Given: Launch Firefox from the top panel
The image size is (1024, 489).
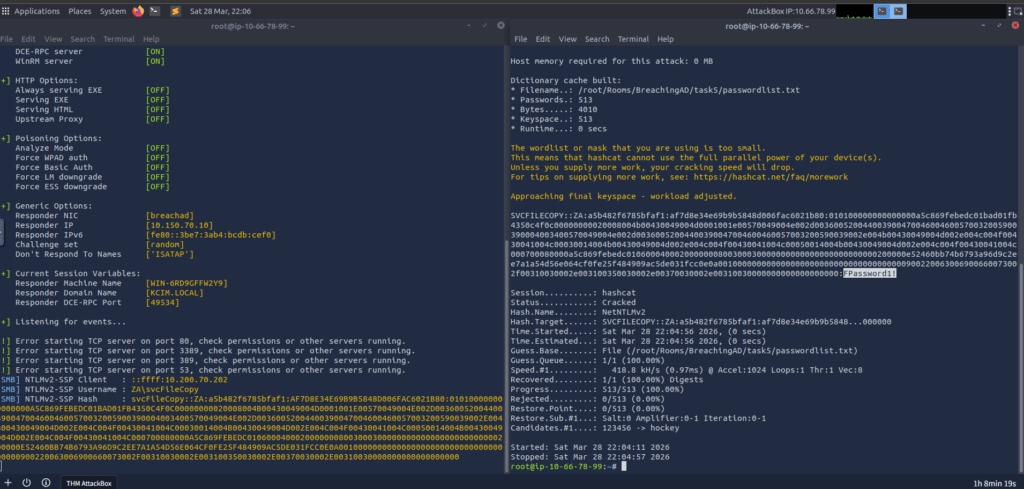Looking at the screenshot, I should (x=138, y=11).
